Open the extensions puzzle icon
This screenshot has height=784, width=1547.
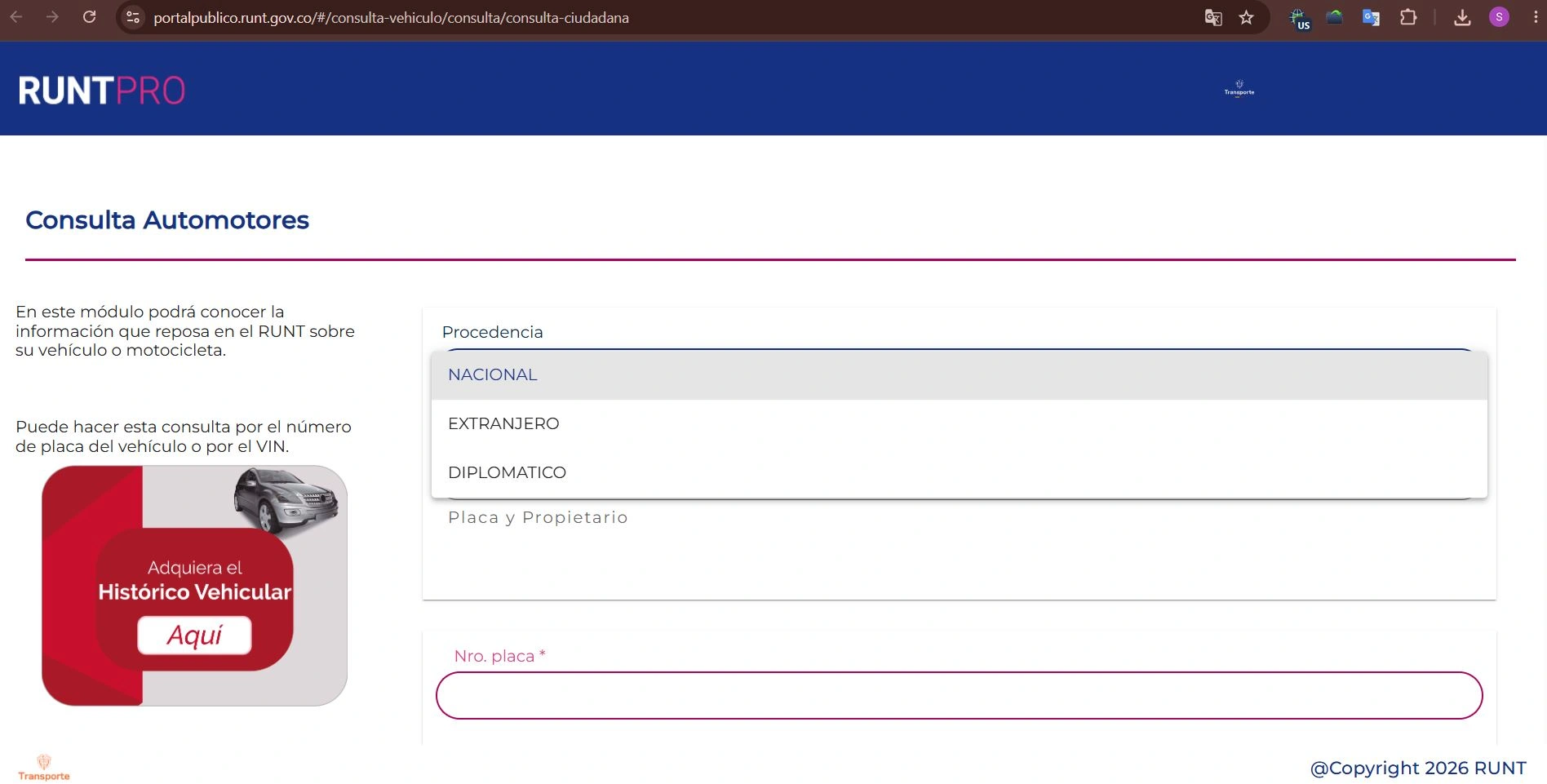click(1408, 17)
